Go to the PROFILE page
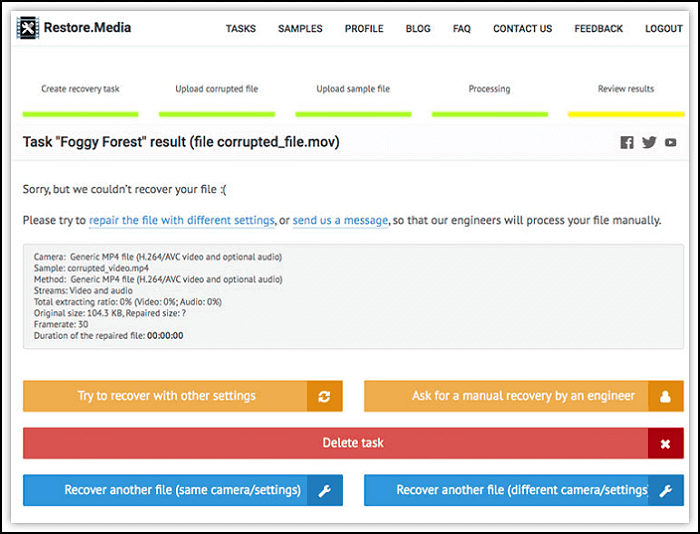This screenshot has width=700, height=534. 364,29
